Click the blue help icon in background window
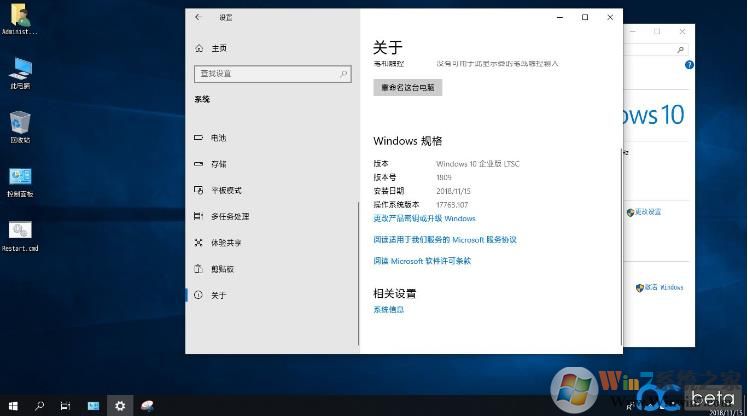 [688, 64]
